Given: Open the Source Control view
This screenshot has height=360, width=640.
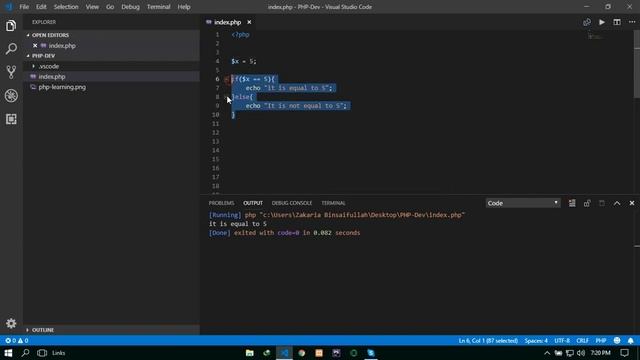Looking at the screenshot, I should pos(11,72).
